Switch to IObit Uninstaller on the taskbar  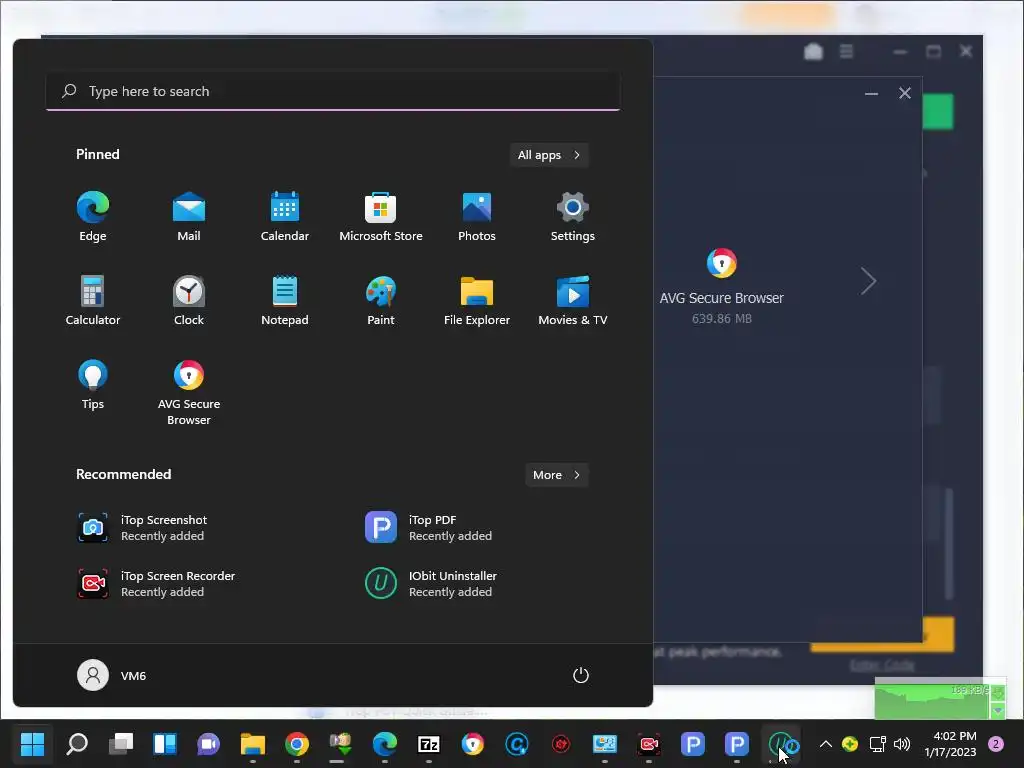click(x=781, y=743)
